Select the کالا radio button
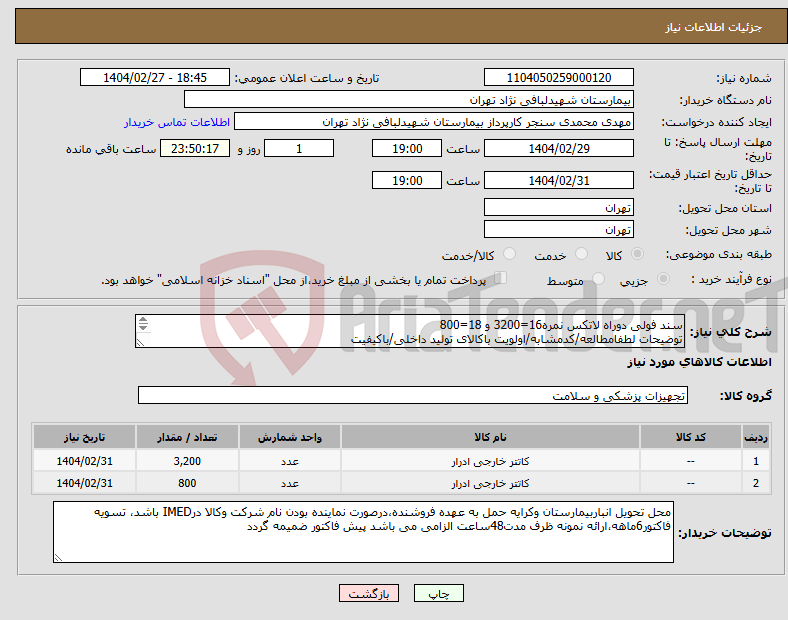Screen dimensions: 788x620 click(x=637, y=254)
